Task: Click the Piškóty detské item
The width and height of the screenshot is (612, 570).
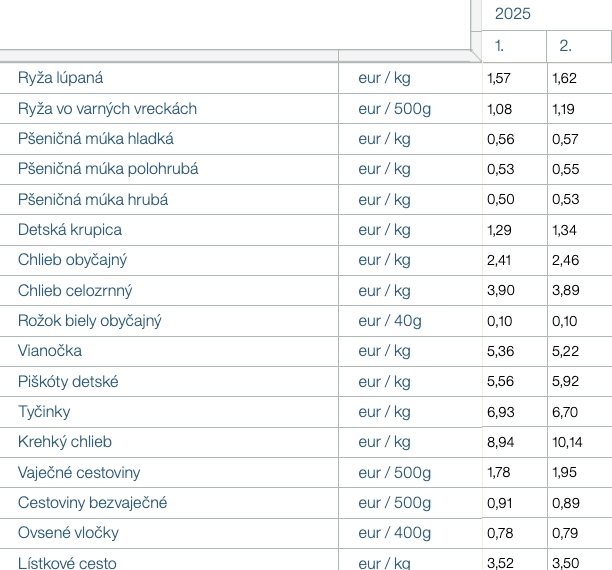Action: tap(69, 382)
